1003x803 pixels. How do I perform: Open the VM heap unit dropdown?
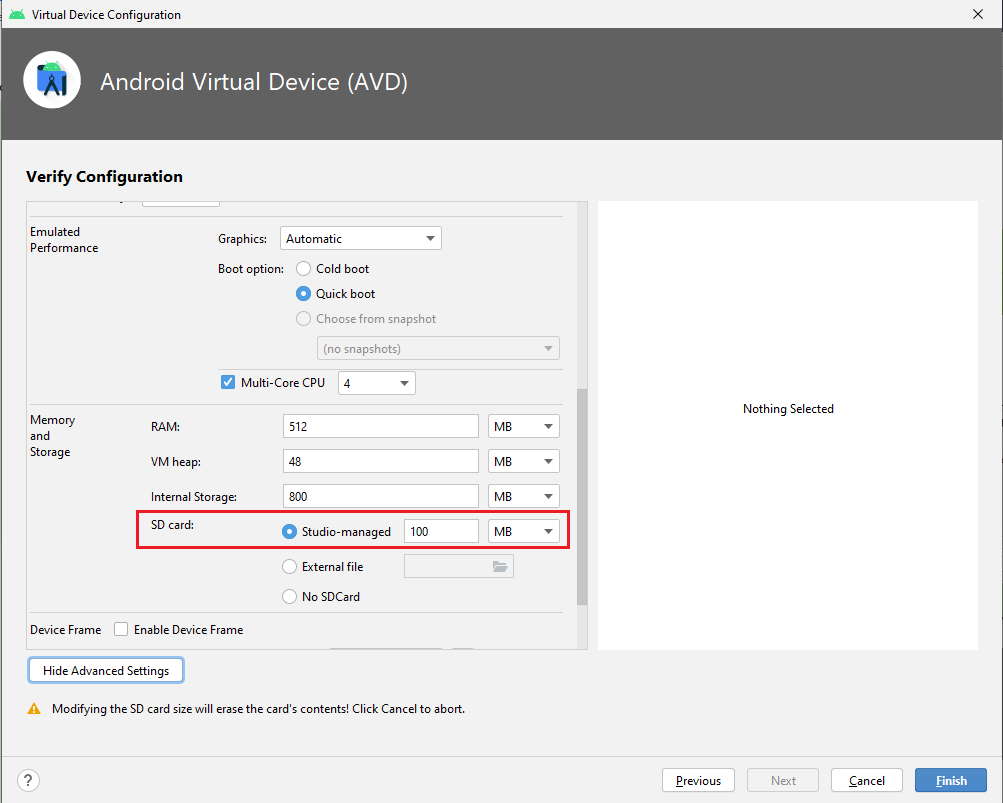pyautogui.click(x=524, y=461)
